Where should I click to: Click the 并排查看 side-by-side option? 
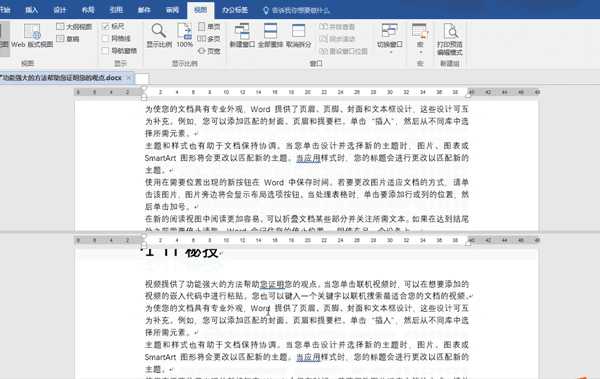click(x=337, y=27)
